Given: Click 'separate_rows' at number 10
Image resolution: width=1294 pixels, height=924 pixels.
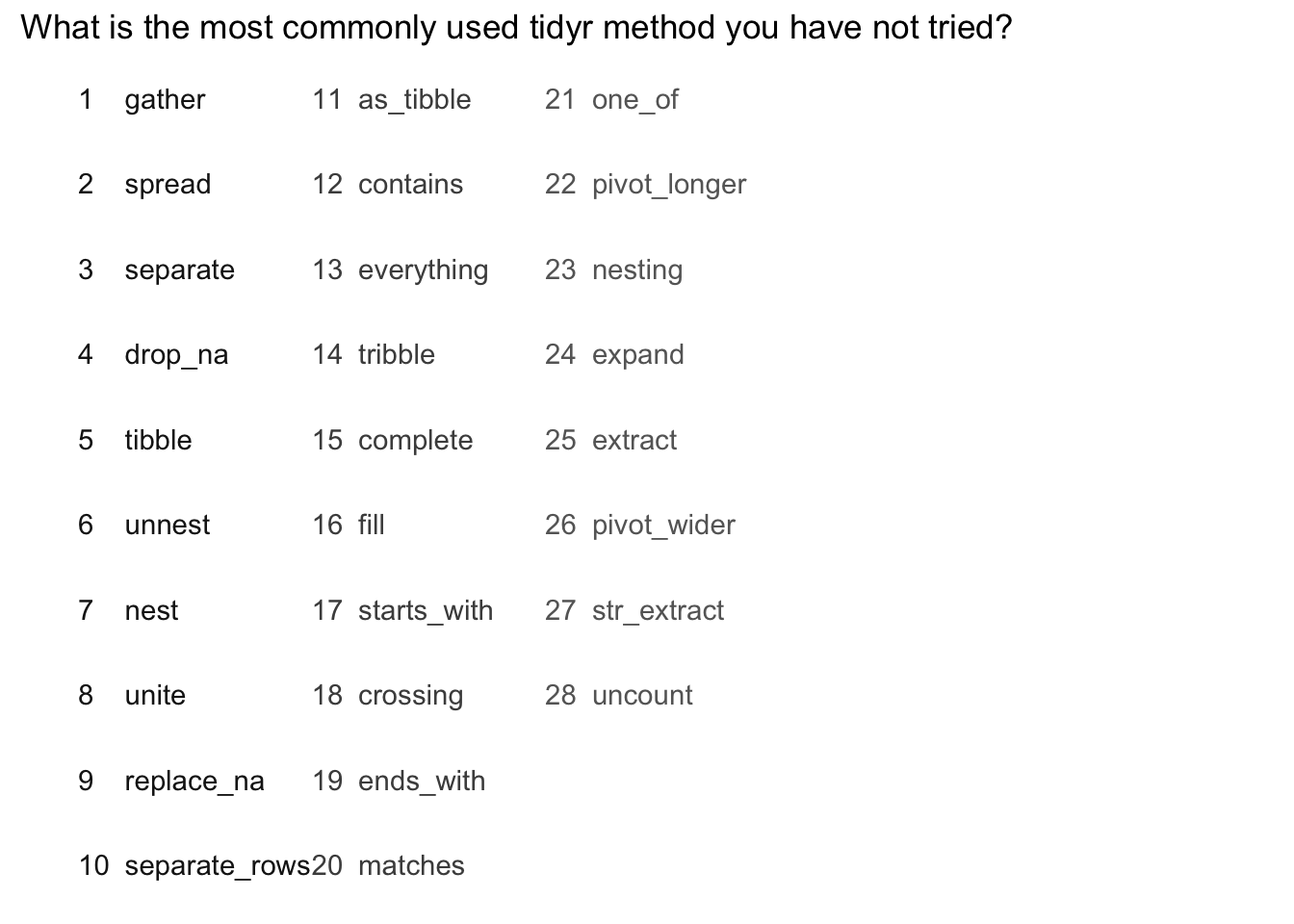Looking at the screenshot, I should pyautogui.click(x=218, y=866).
